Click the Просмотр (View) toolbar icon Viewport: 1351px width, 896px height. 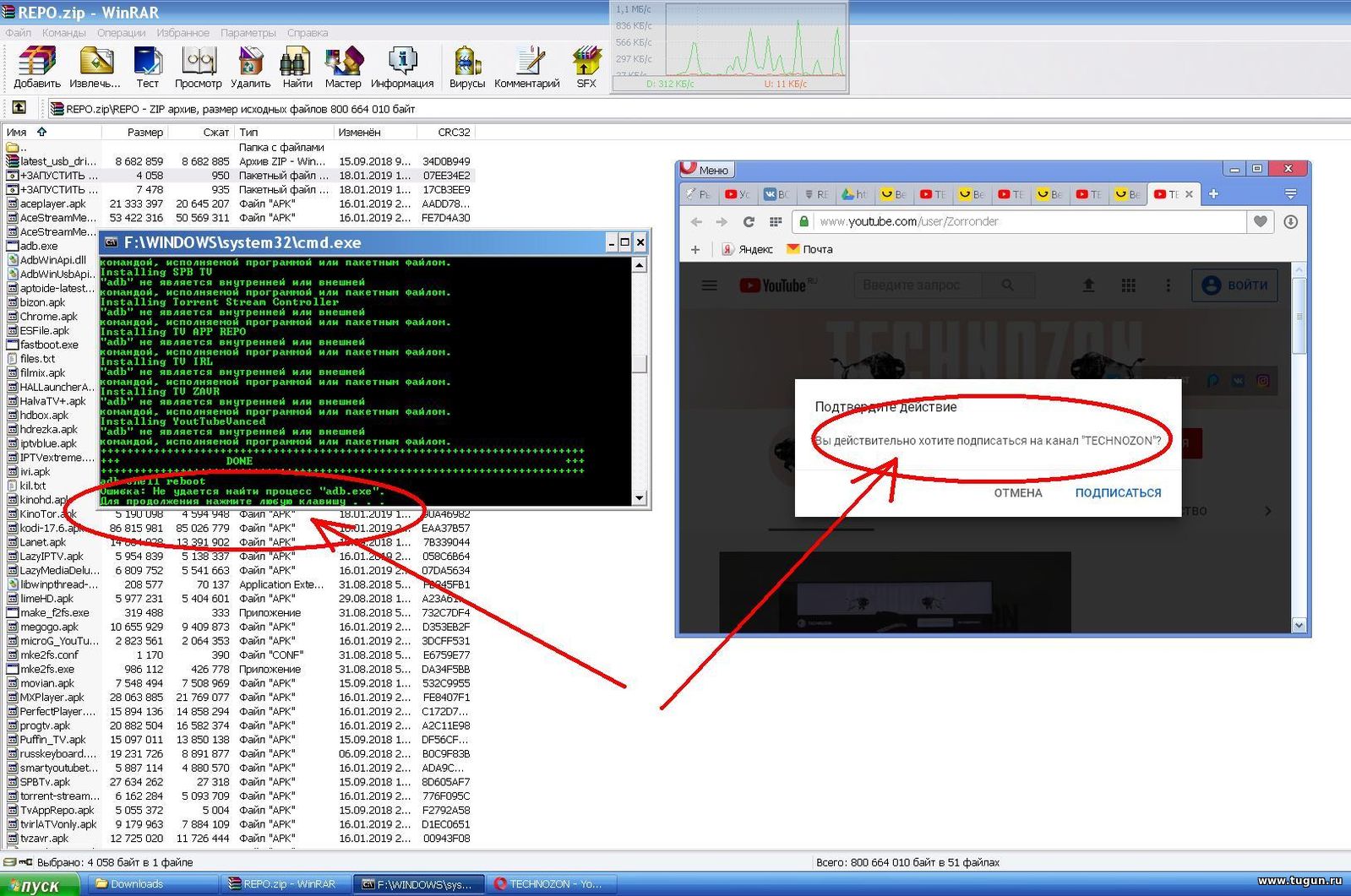point(199,68)
